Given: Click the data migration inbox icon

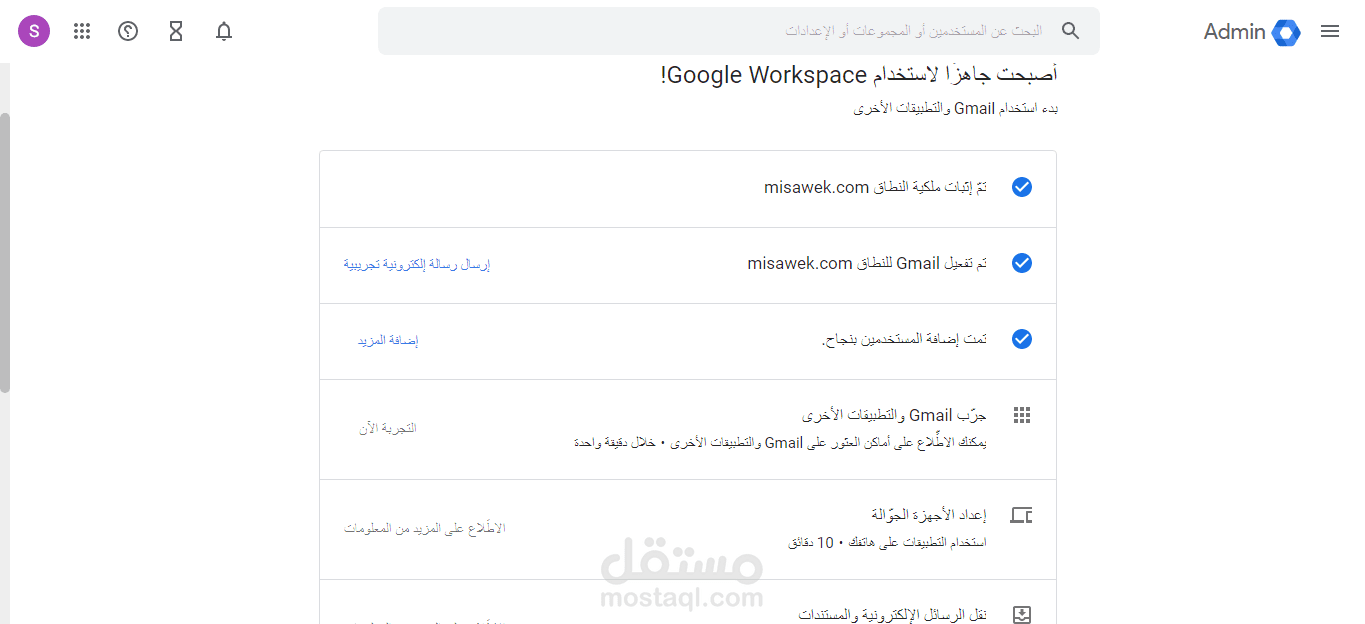Looking at the screenshot, I should coord(1022,615).
